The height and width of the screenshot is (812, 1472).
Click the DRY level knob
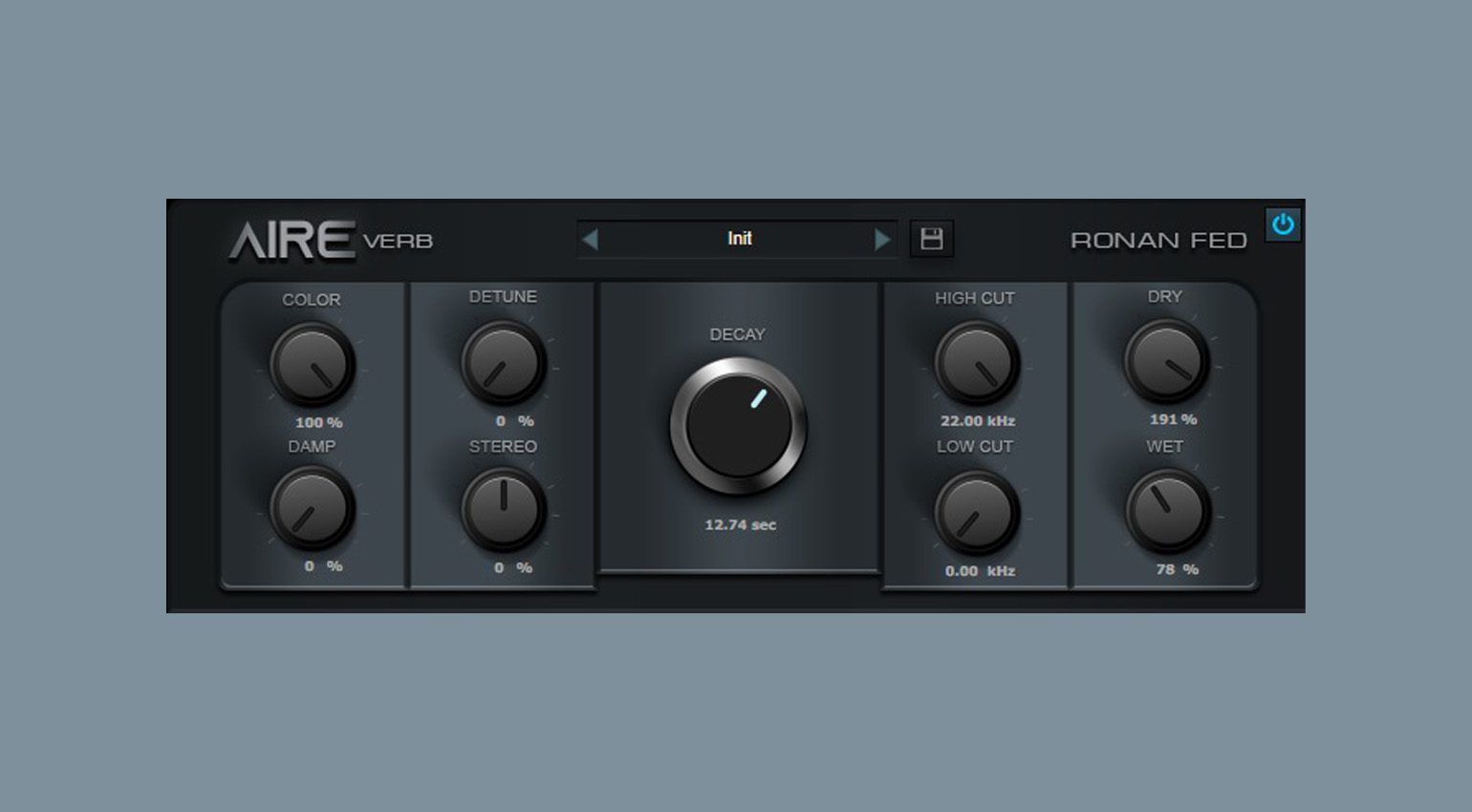[1166, 361]
